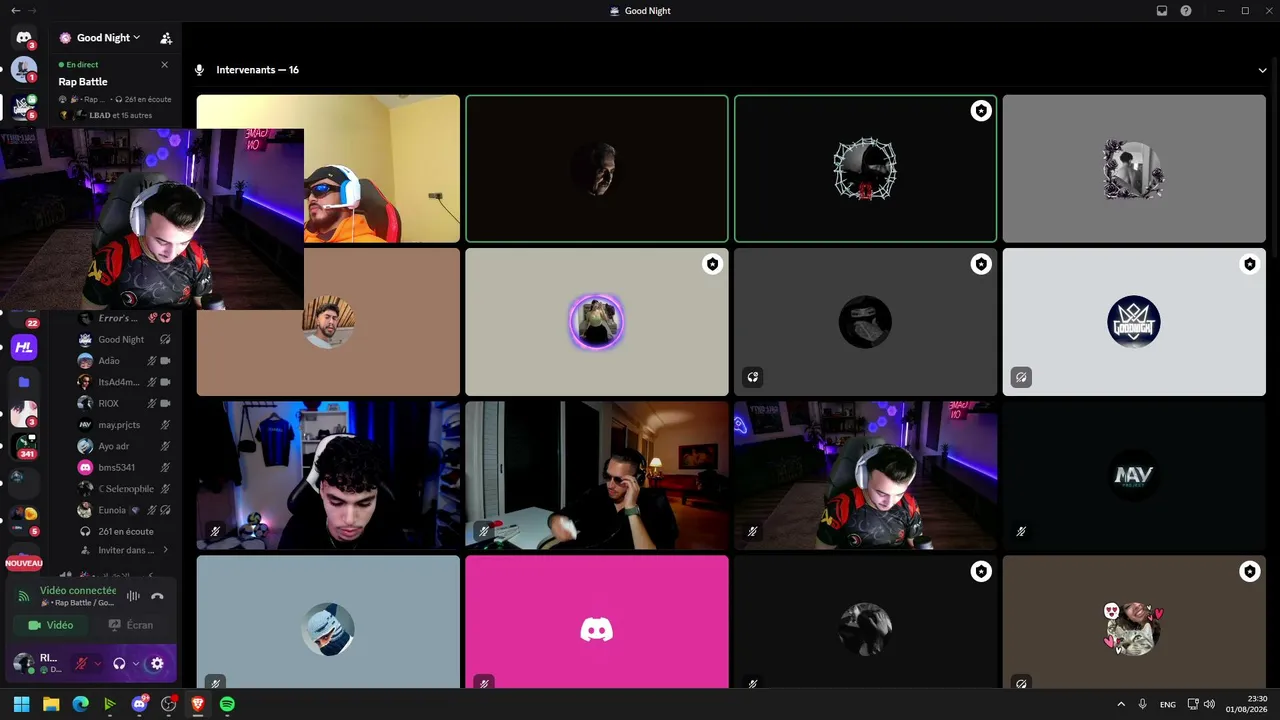Show hidden system tray icons
This screenshot has height=720, width=1280.
(x=1120, y=704)
